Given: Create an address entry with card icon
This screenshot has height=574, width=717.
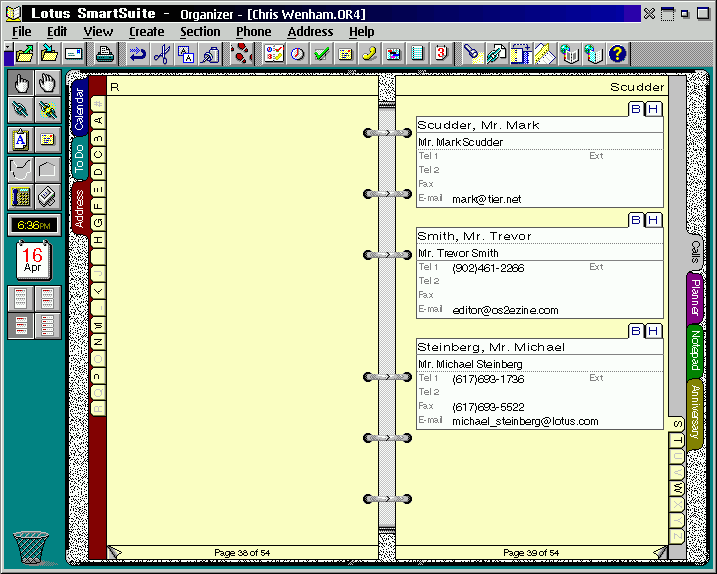Looking at the screenshot, I should pyautogui.click(x=345, y=54).
